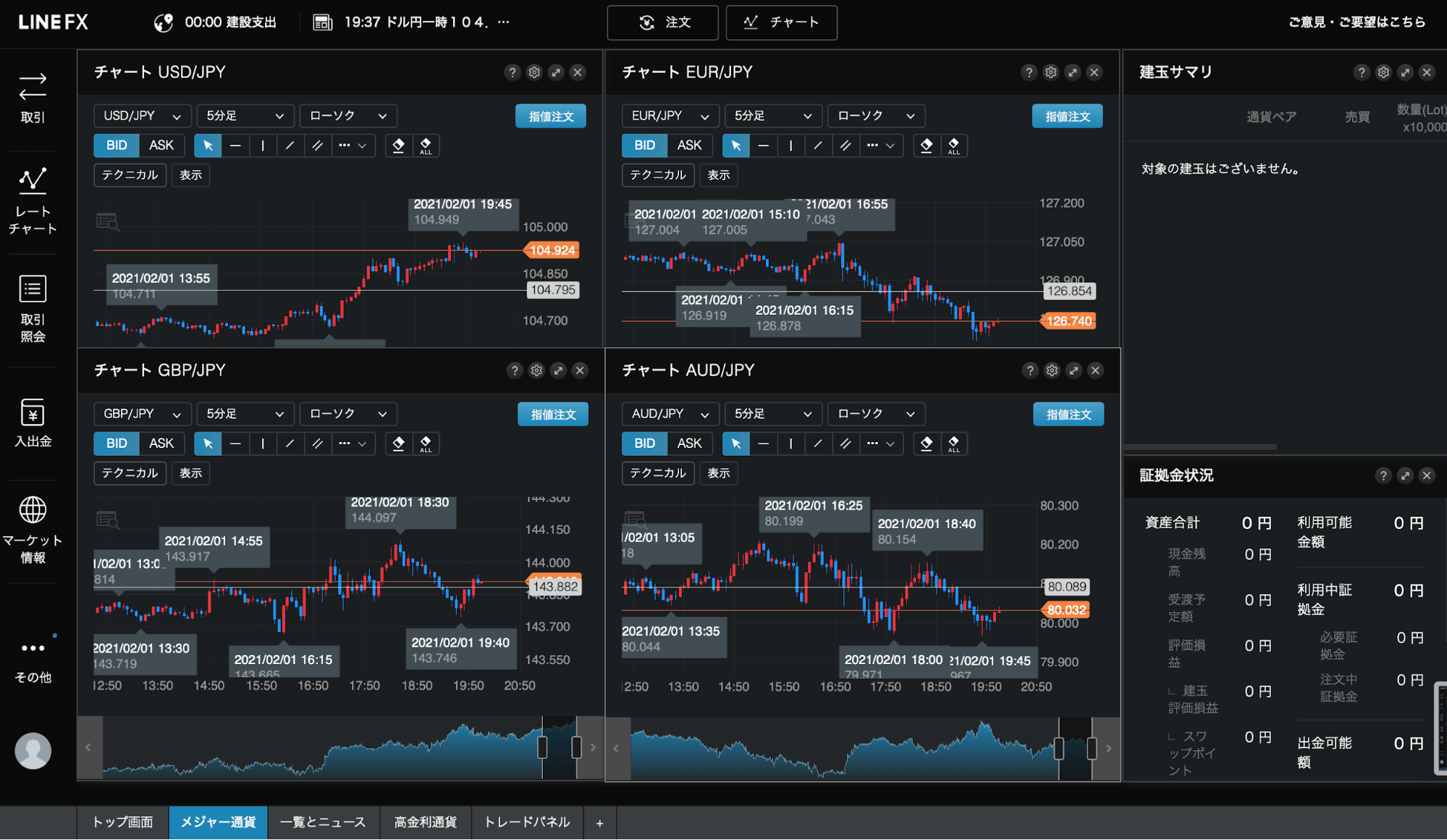This screenshot has width=1447, height=840.
Task: Click the erase ALL tool in GBP/JPY chart
Action: [x=426, y=444]
